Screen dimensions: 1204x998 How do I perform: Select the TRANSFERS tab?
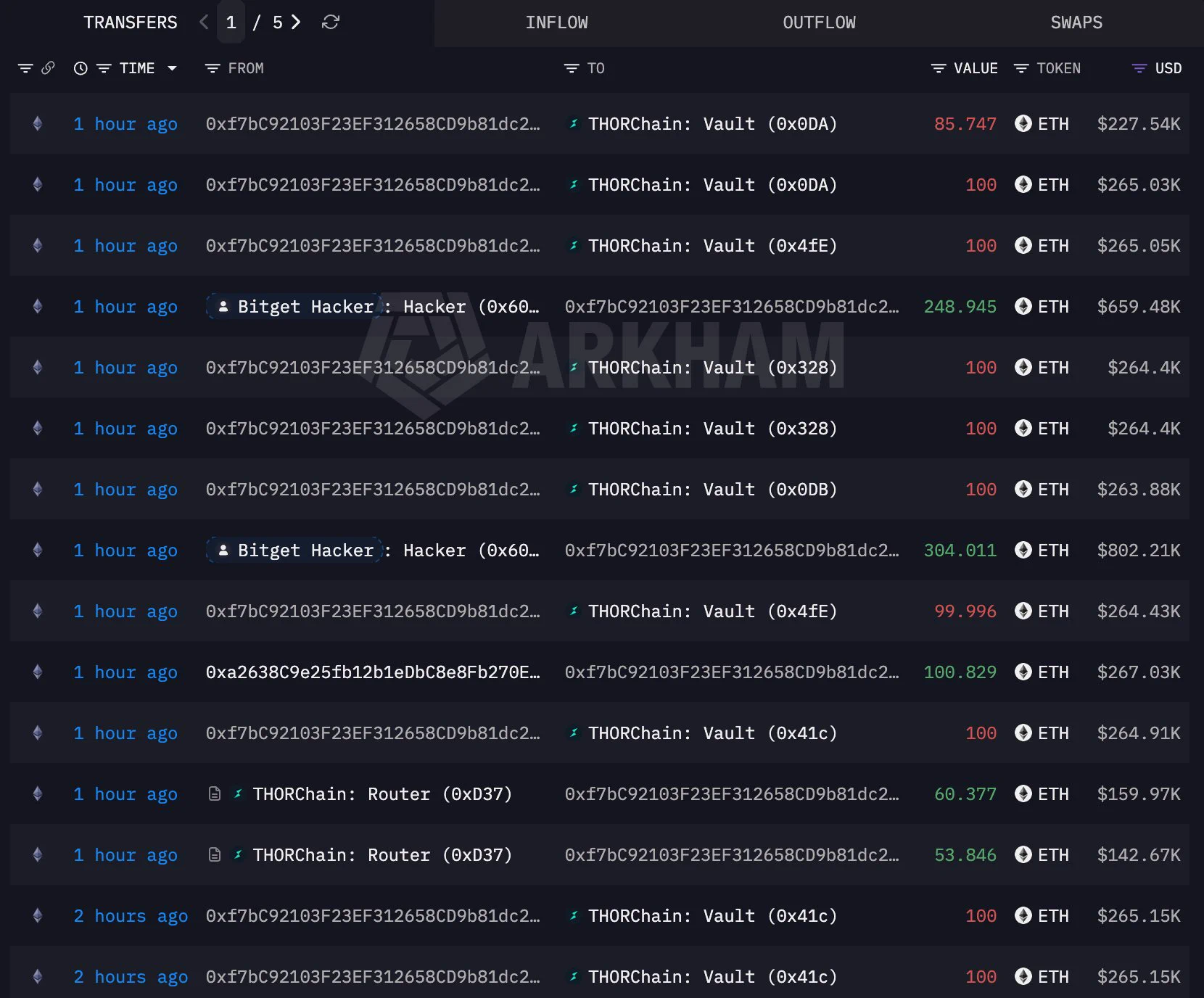click(x=131, y=22)
